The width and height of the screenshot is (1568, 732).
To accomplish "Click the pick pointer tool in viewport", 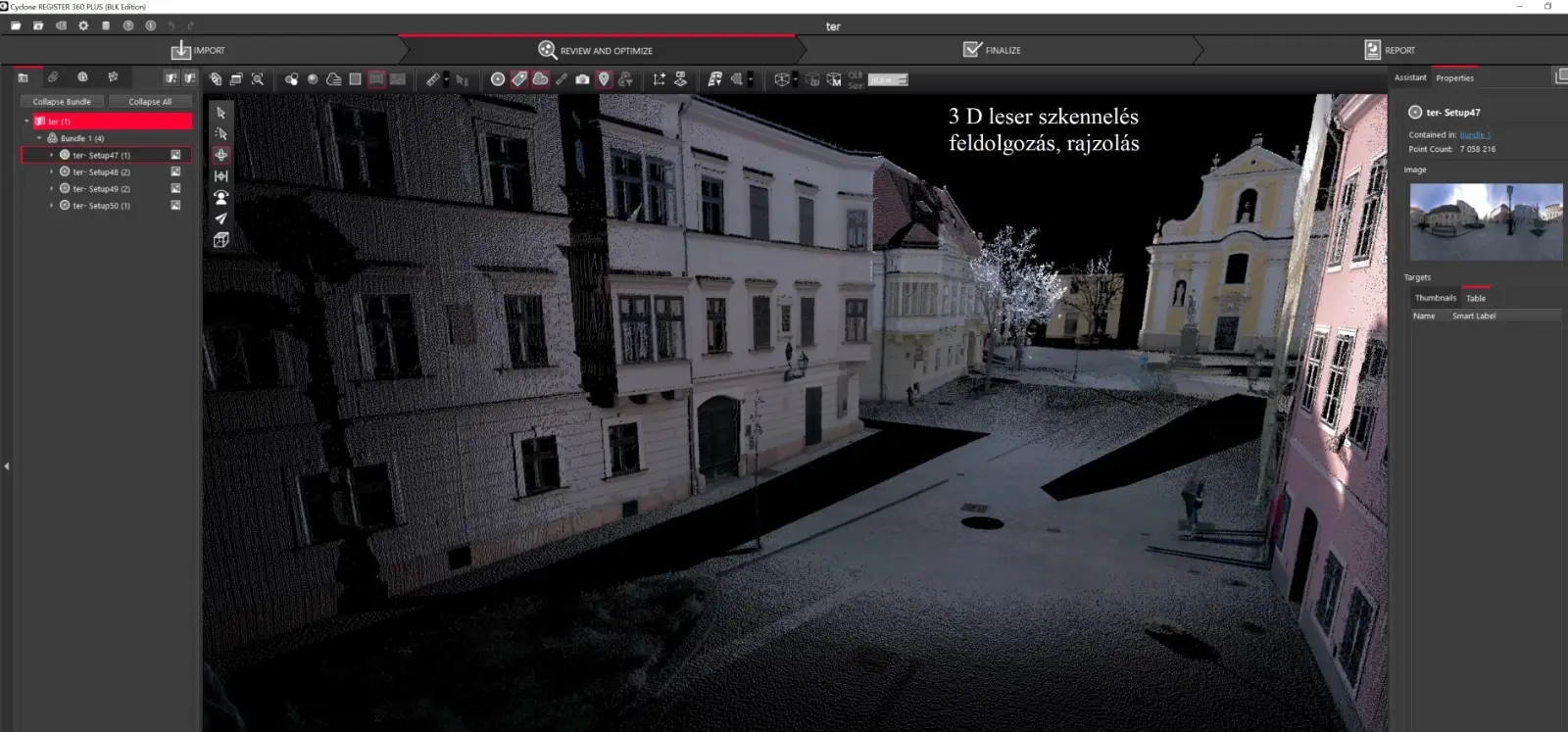I will (x=221, y=113).
